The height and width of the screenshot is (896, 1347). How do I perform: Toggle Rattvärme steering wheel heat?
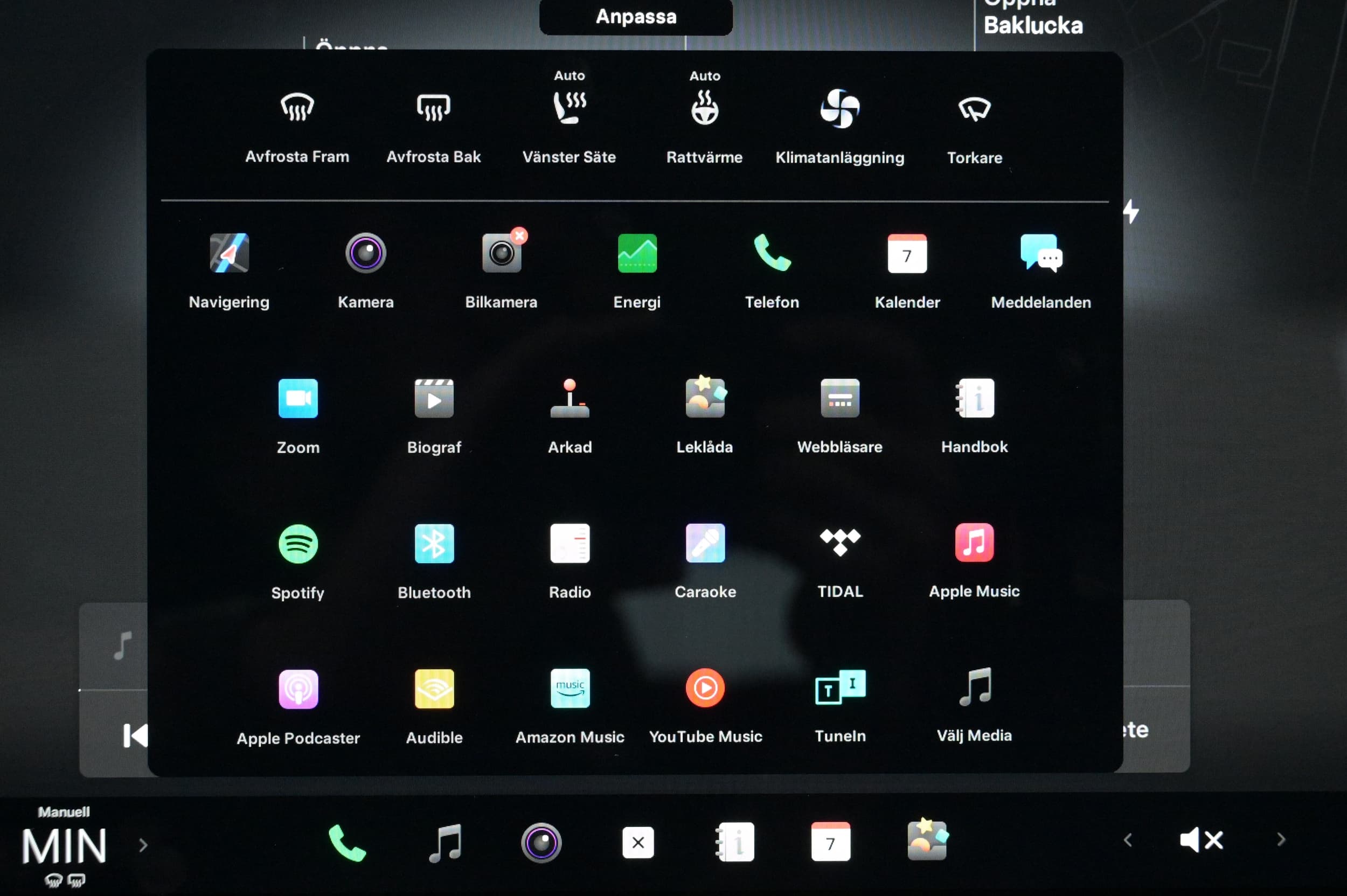coord(705,107)
